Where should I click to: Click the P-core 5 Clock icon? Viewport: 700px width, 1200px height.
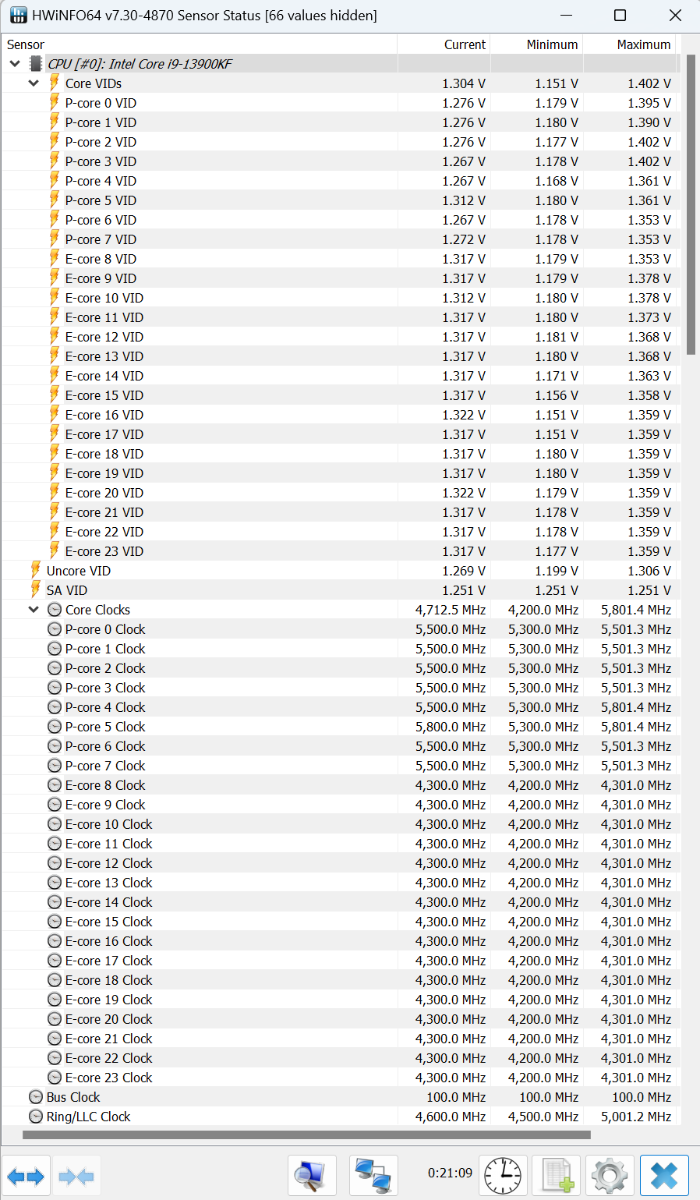54,727
